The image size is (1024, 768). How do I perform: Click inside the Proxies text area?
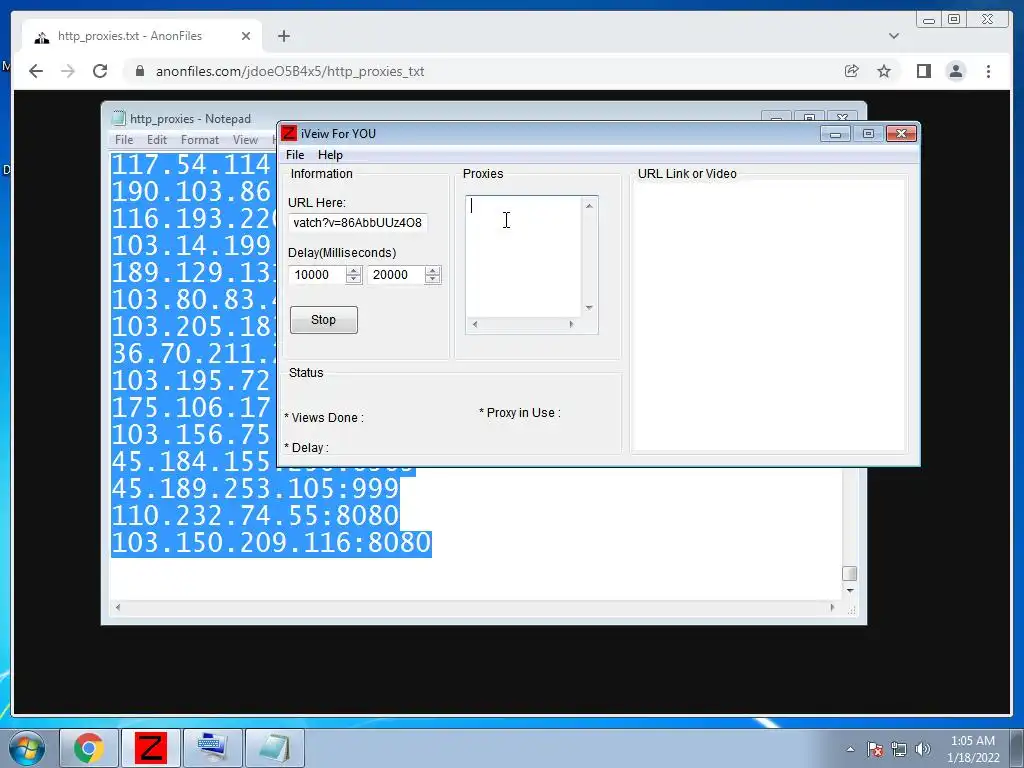tap(523, 256)
